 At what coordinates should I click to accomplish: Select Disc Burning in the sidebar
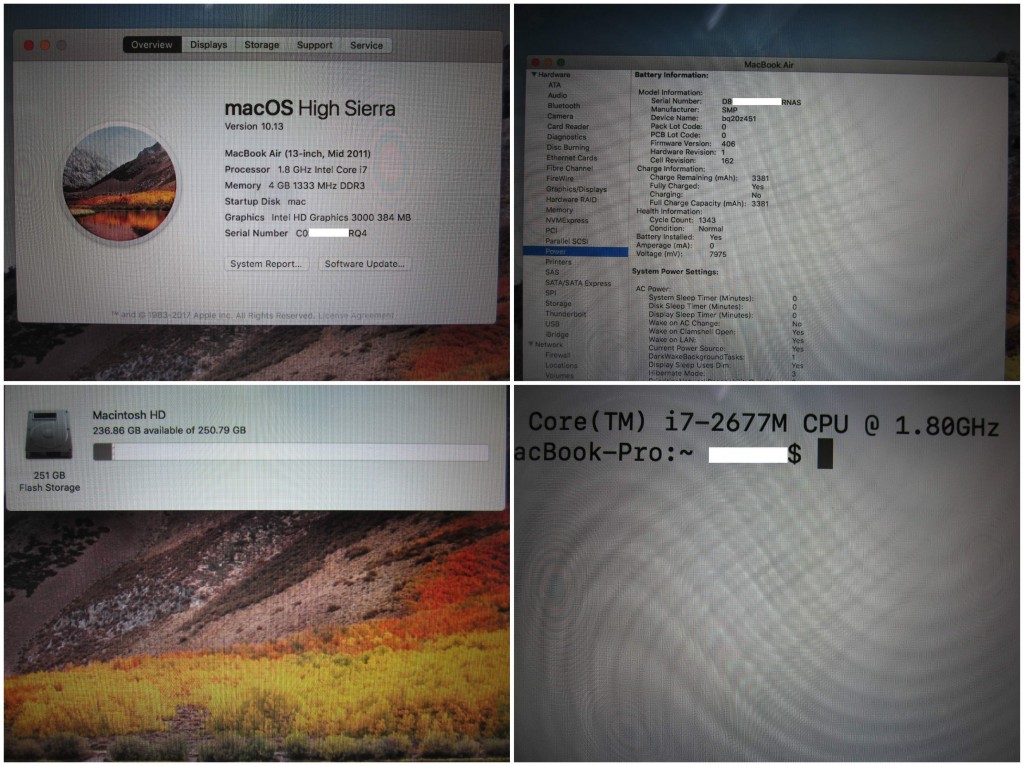click(568, 148)
